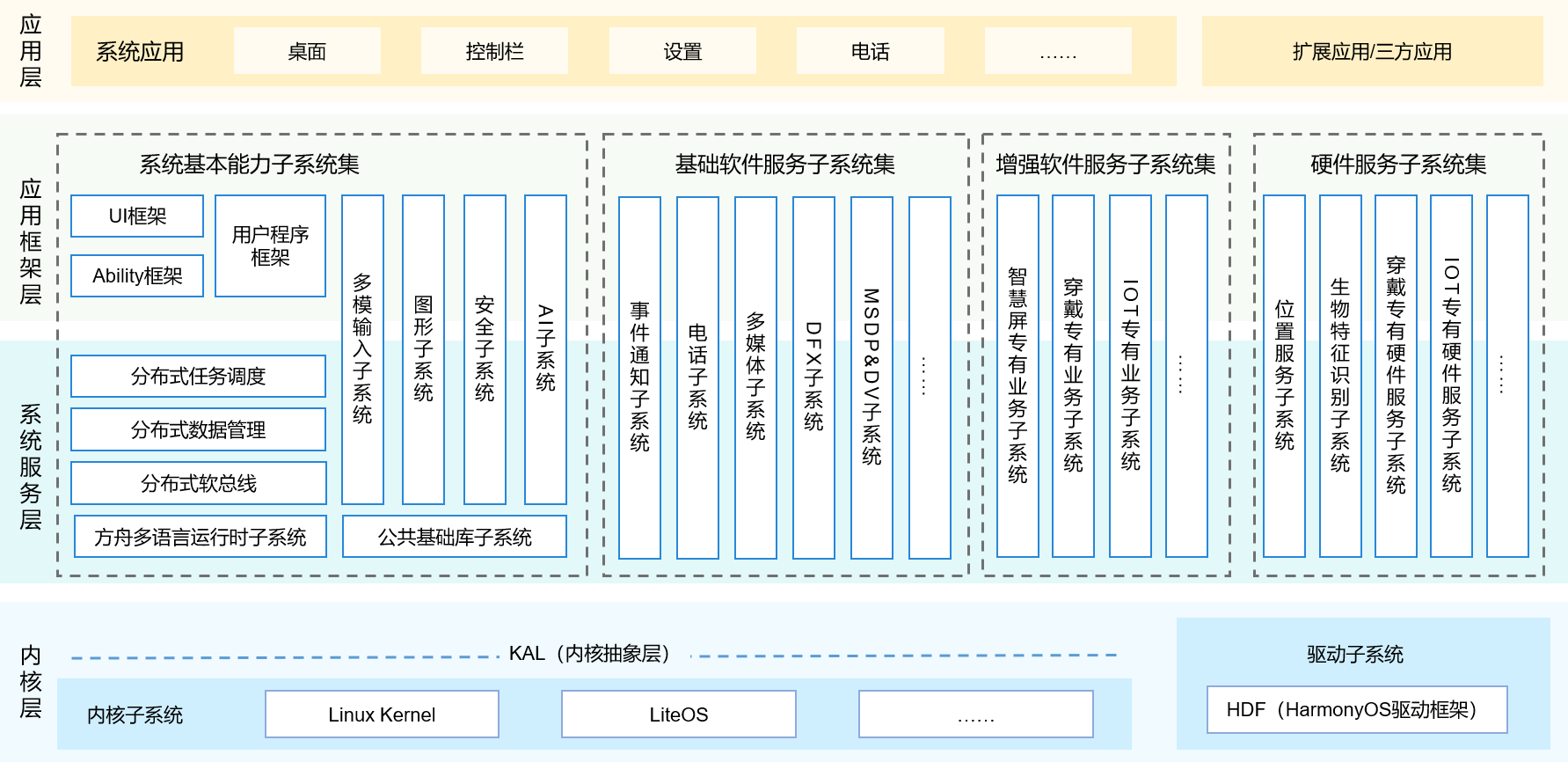Select the 公共基础库子系统 box
The width and height of the screenshot is (1568, 762).
point(455,537)
